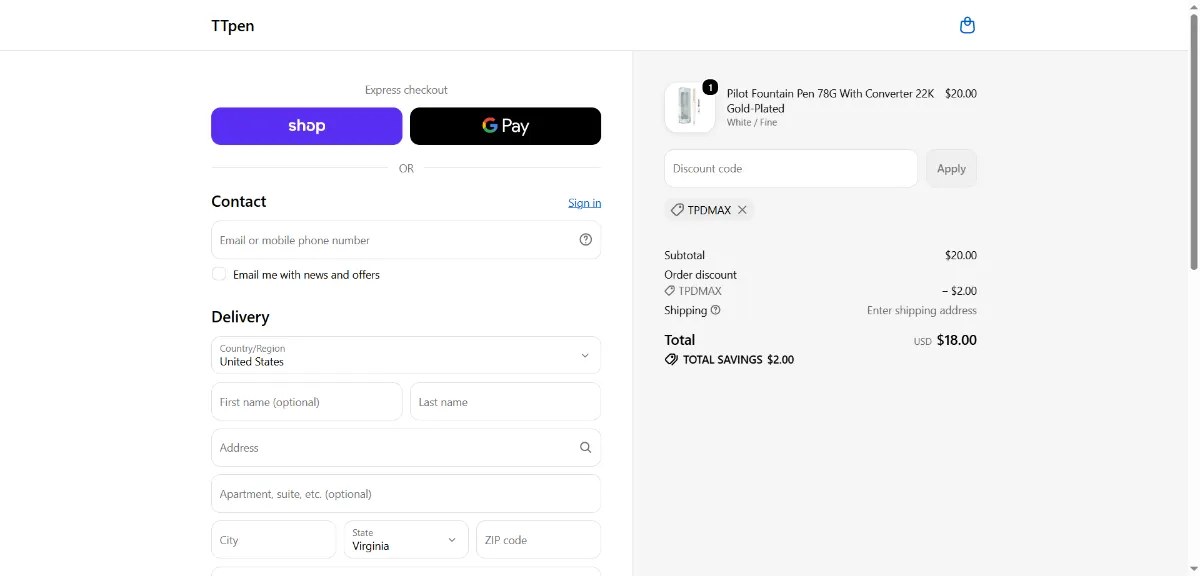Click the address search magnifier icon
This screenshot has height=576, width=1200.
(x=586, y=448)
